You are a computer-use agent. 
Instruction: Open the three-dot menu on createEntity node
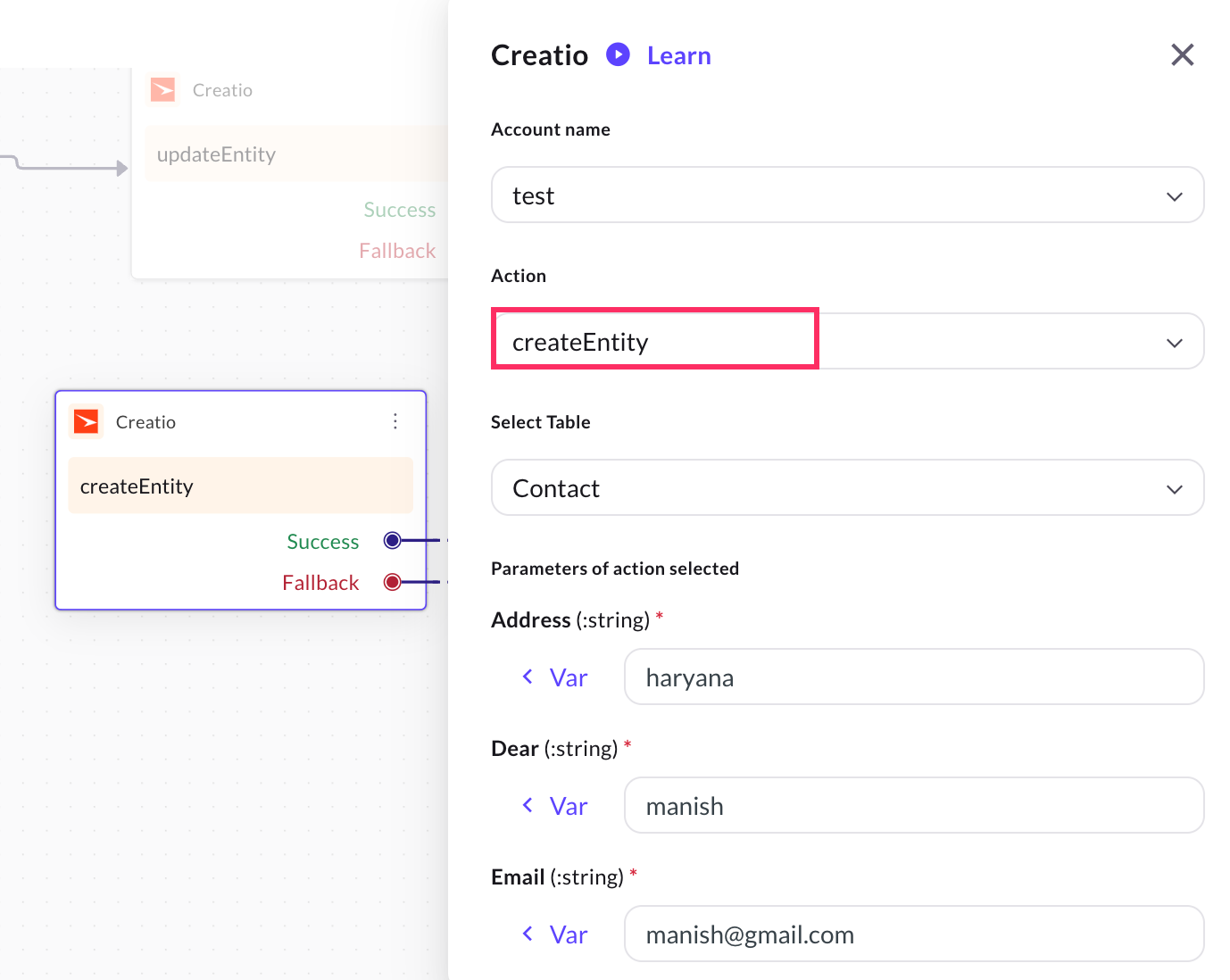click(395, 421)
